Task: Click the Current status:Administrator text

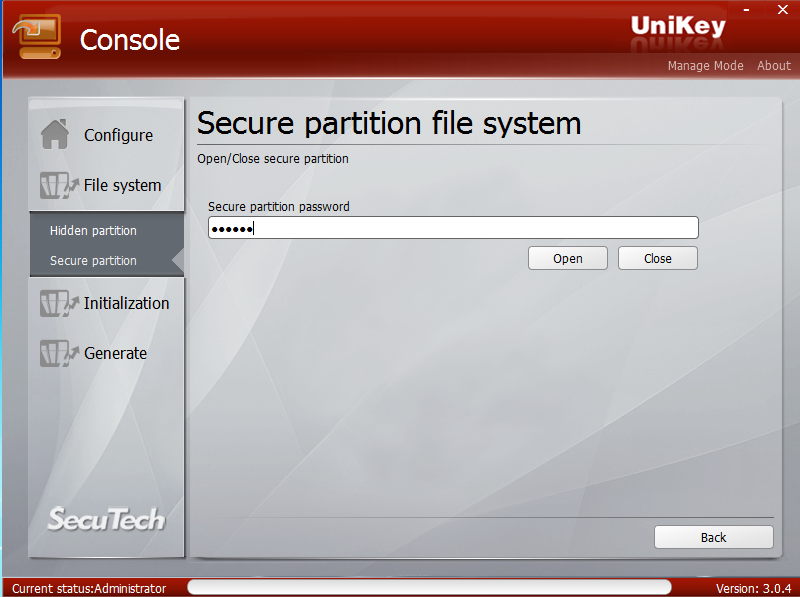Action: click(x=89, y=588)
